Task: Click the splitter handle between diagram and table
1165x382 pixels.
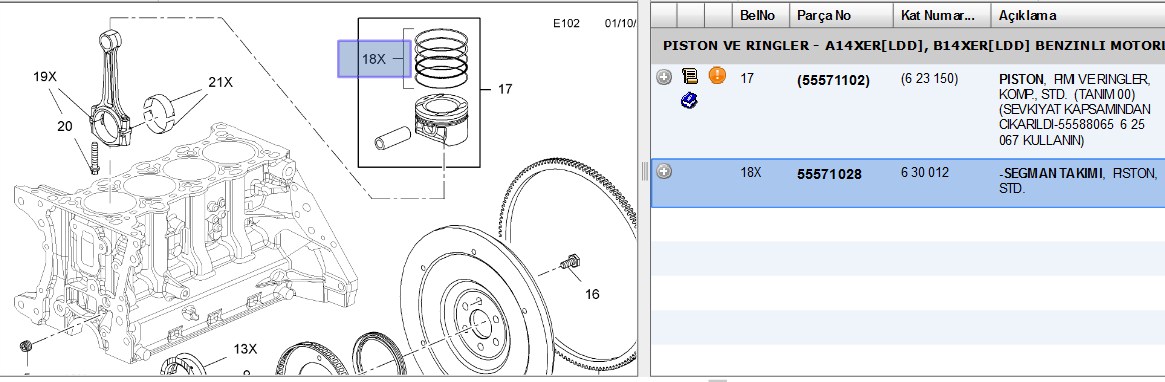Action: 644,172
